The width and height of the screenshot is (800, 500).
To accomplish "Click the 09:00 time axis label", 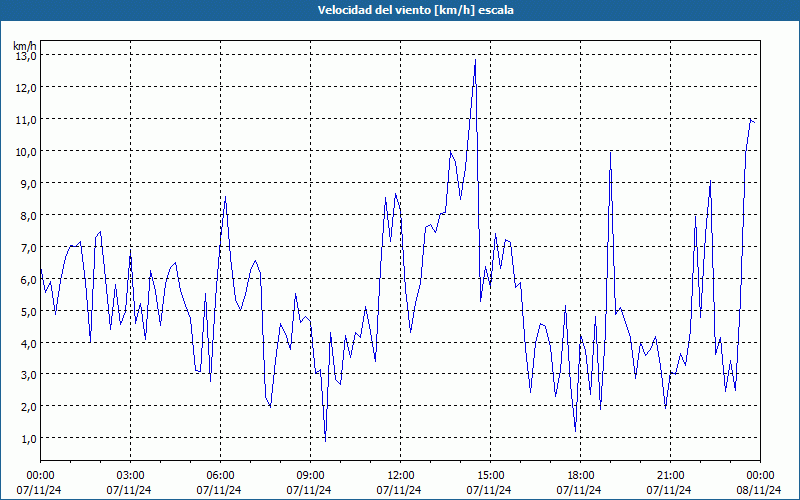I will pyautogui.click(x=310, y=476).
